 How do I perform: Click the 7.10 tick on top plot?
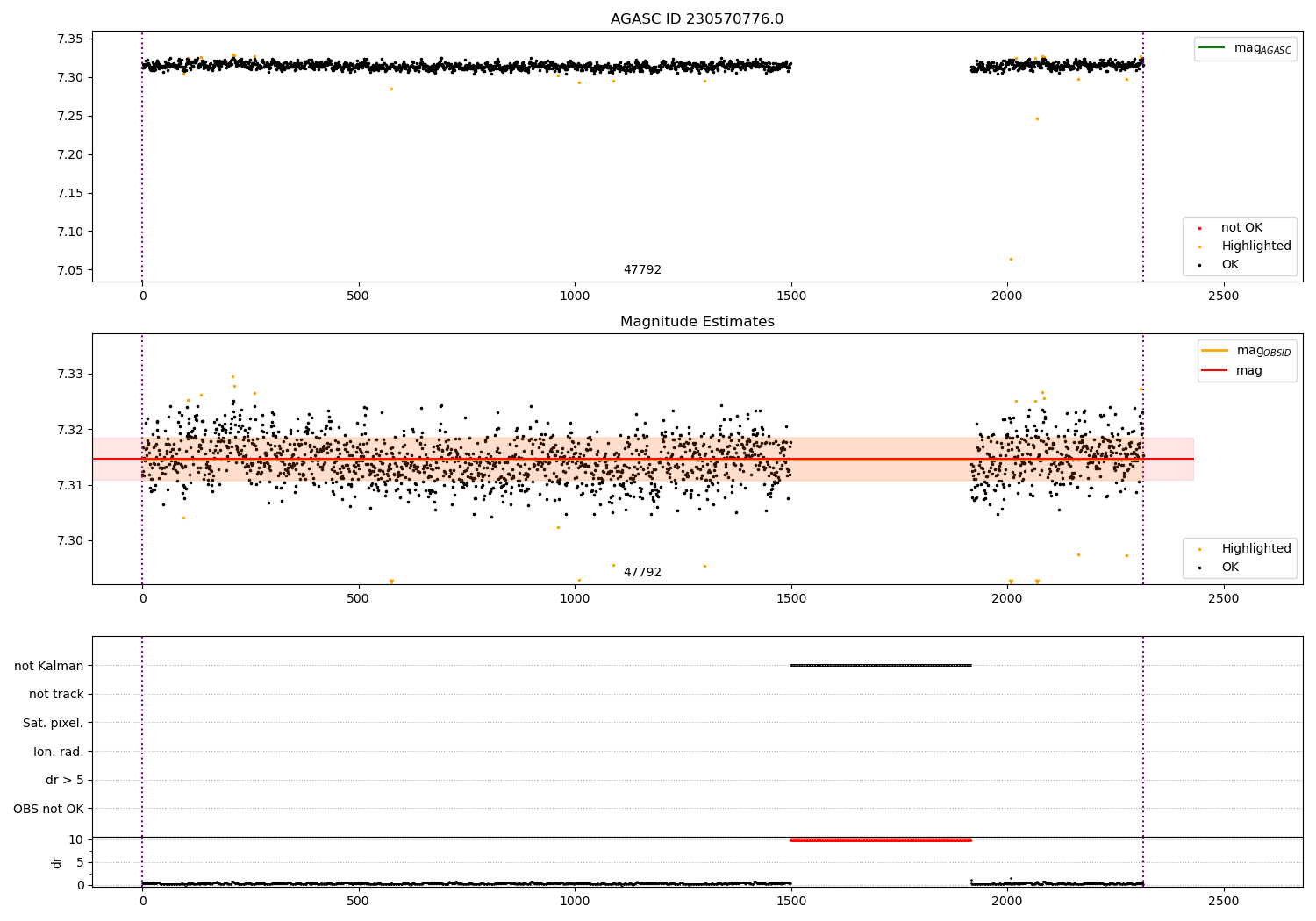click(70, 232)
